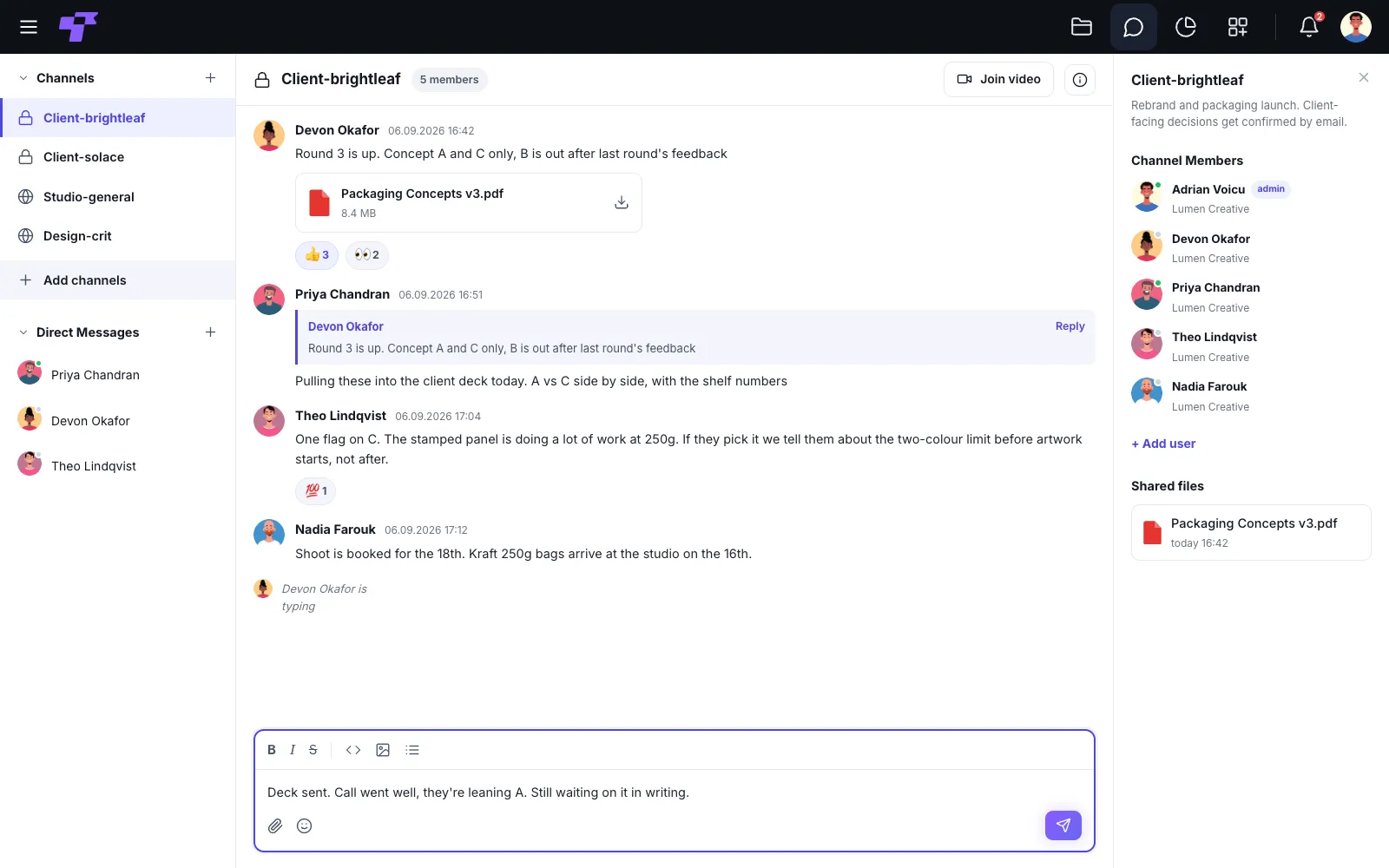Click Reply on quoted Devon message
The image size is (1389, 868).
click(x=1070, y=326)
